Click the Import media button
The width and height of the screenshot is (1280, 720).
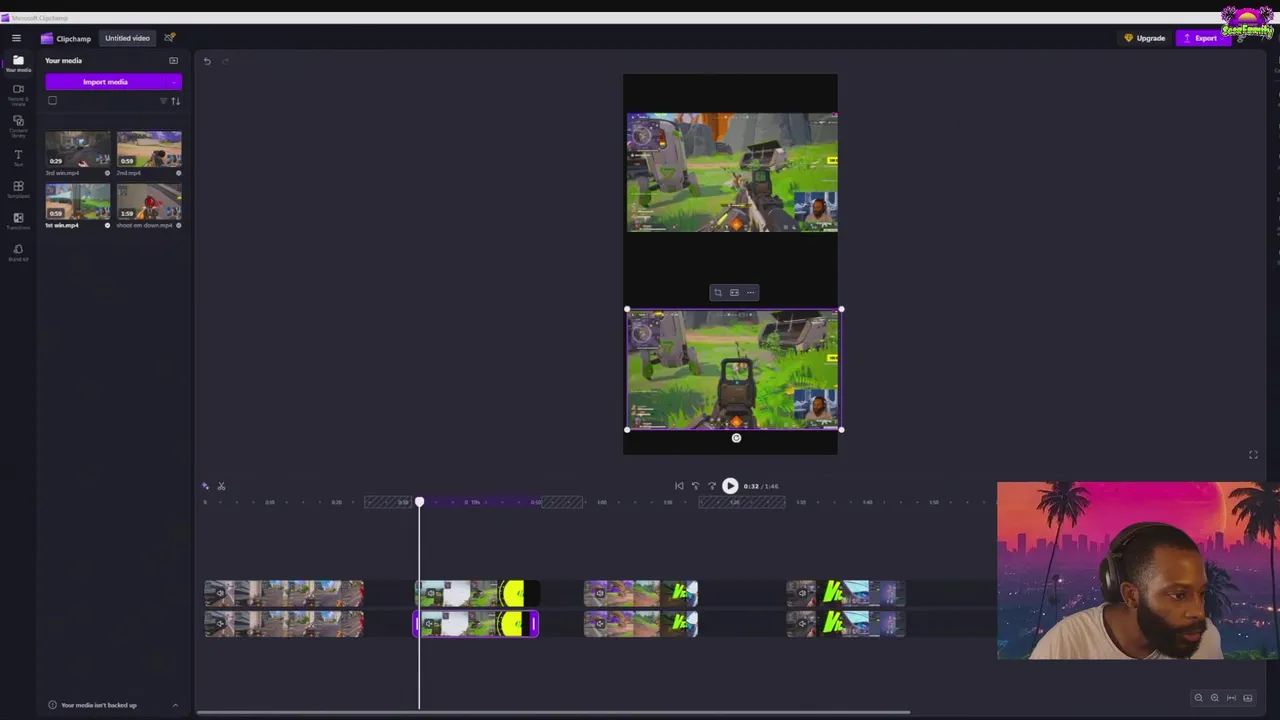point(106,82)
